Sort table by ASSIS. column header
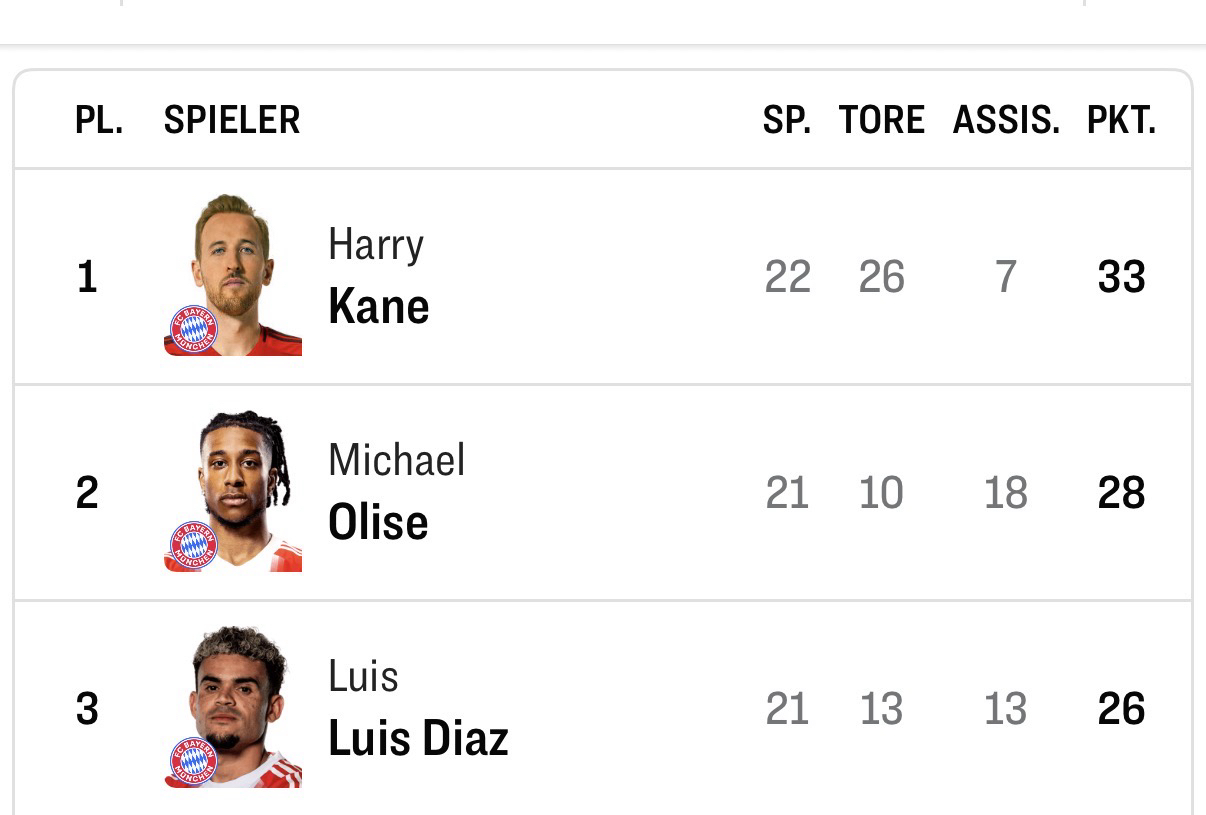This screenshot has height=815, width=1206. [x=1005, y=120]
